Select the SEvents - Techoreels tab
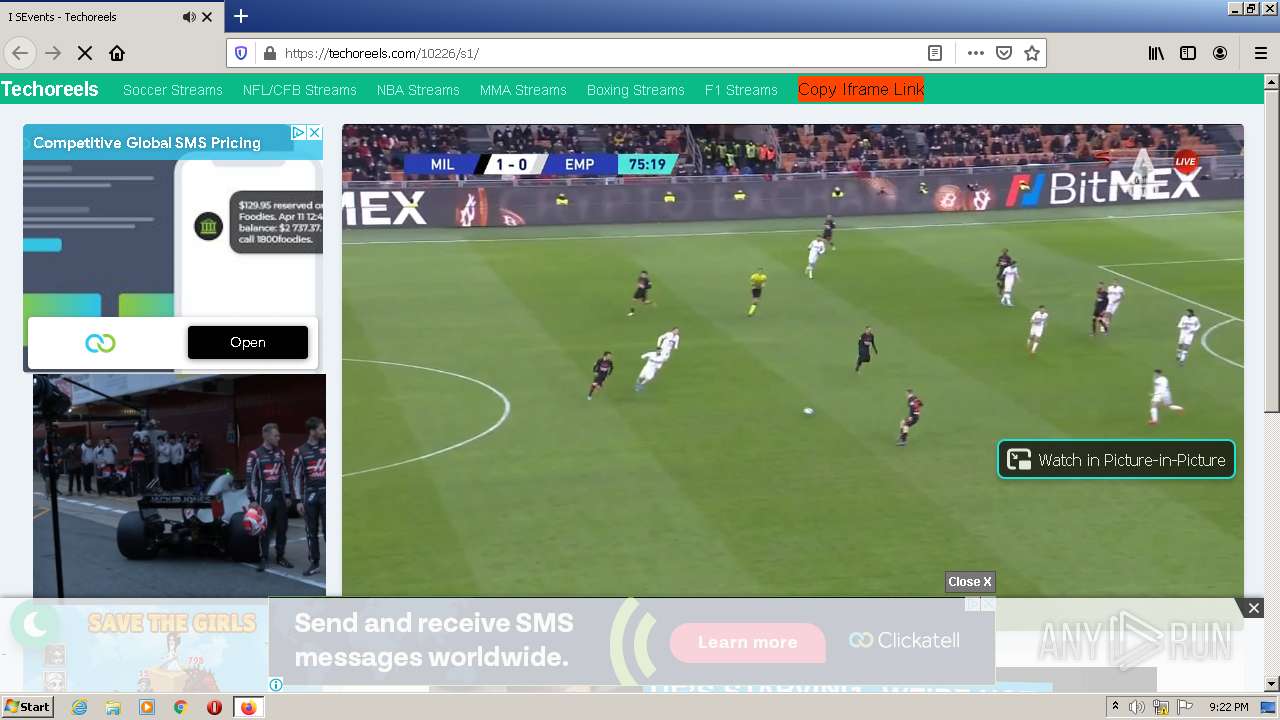This screenshot has width=1280, height=720. (x=111, y=17)
